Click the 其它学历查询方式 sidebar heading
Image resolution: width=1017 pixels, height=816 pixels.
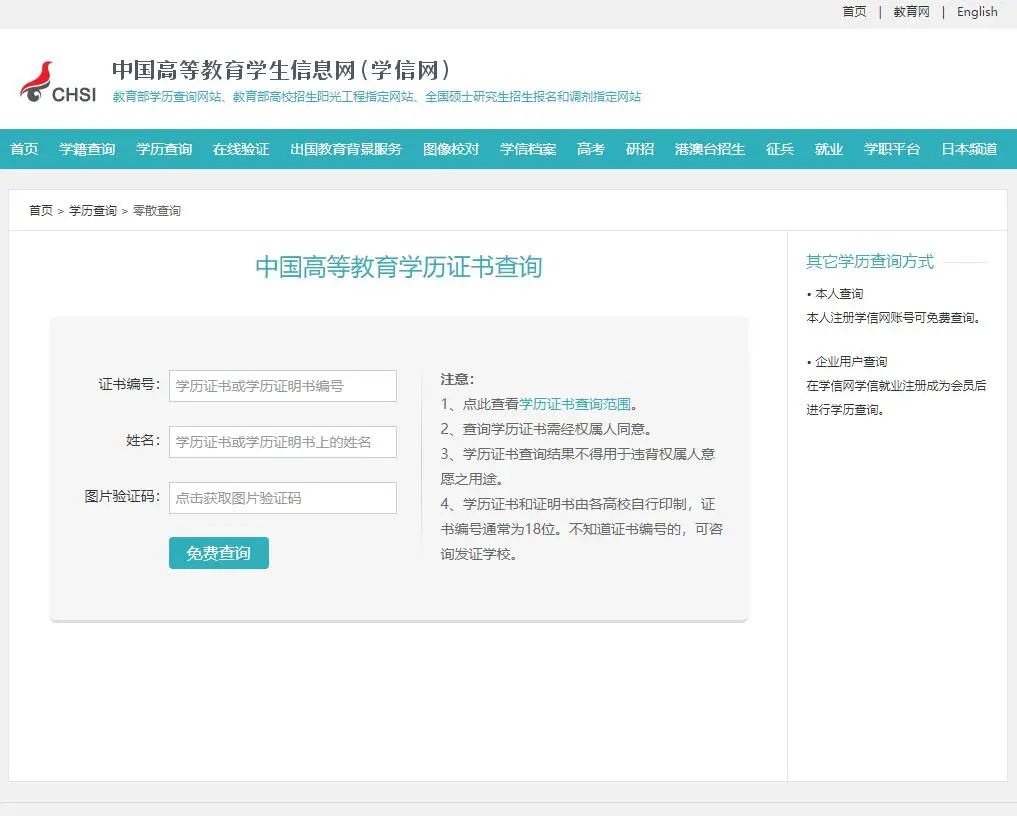(870, 261)
